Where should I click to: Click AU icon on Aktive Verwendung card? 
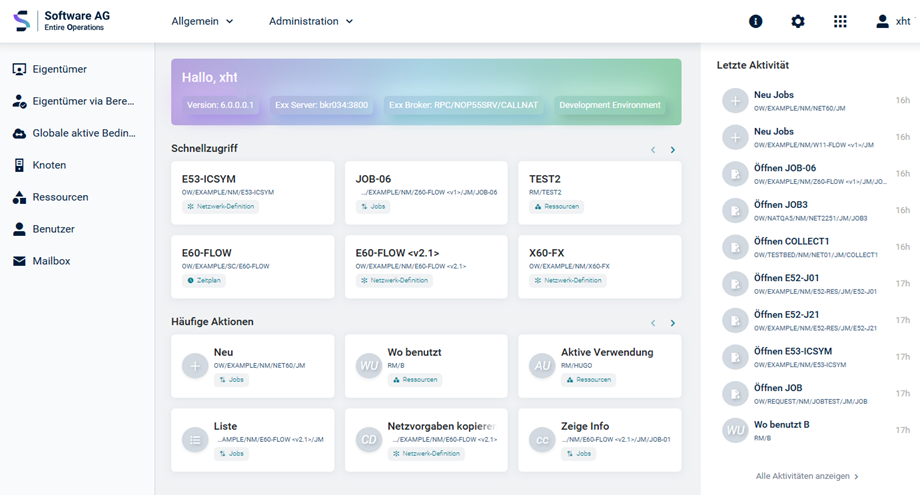(x=542, y=366)
